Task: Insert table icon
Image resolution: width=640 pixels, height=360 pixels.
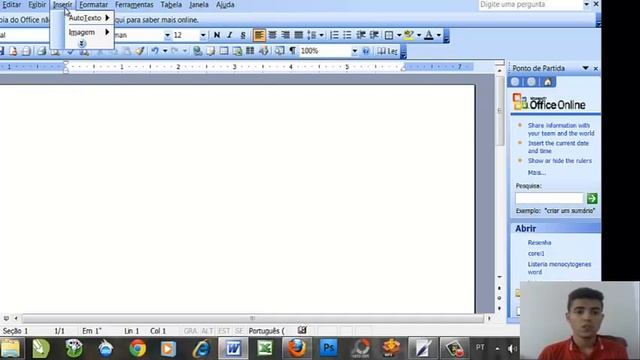Action: point(224,51)
